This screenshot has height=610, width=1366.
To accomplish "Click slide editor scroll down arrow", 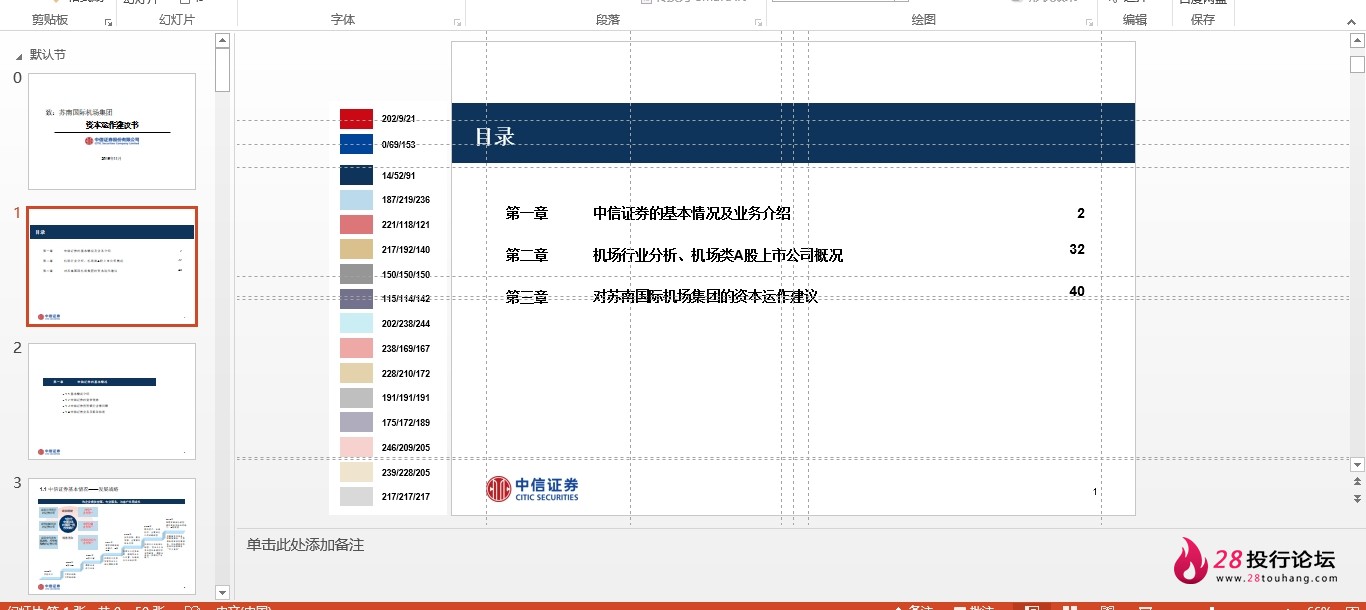I will (x=1357, y=465).
